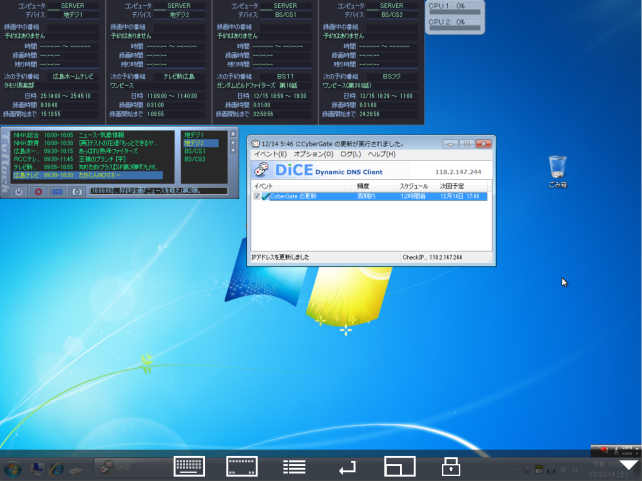Click the CheckIP status bar entry
Viewport: 642px width, 481px height.
point(432,257)
